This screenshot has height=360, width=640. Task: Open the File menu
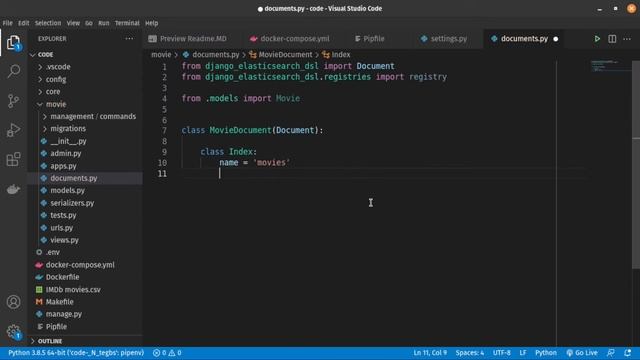click(8, 23)
